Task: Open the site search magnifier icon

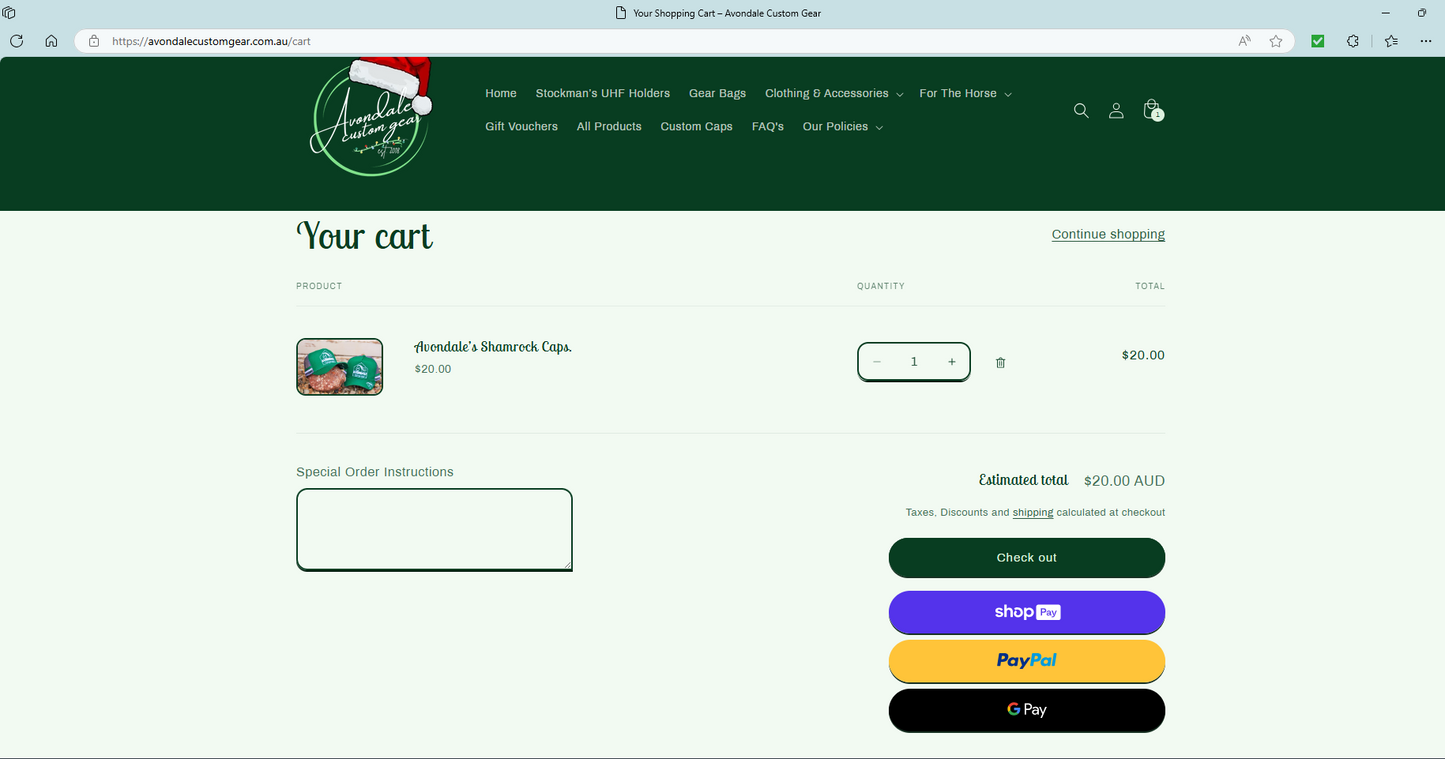Action: point(1081,111)
